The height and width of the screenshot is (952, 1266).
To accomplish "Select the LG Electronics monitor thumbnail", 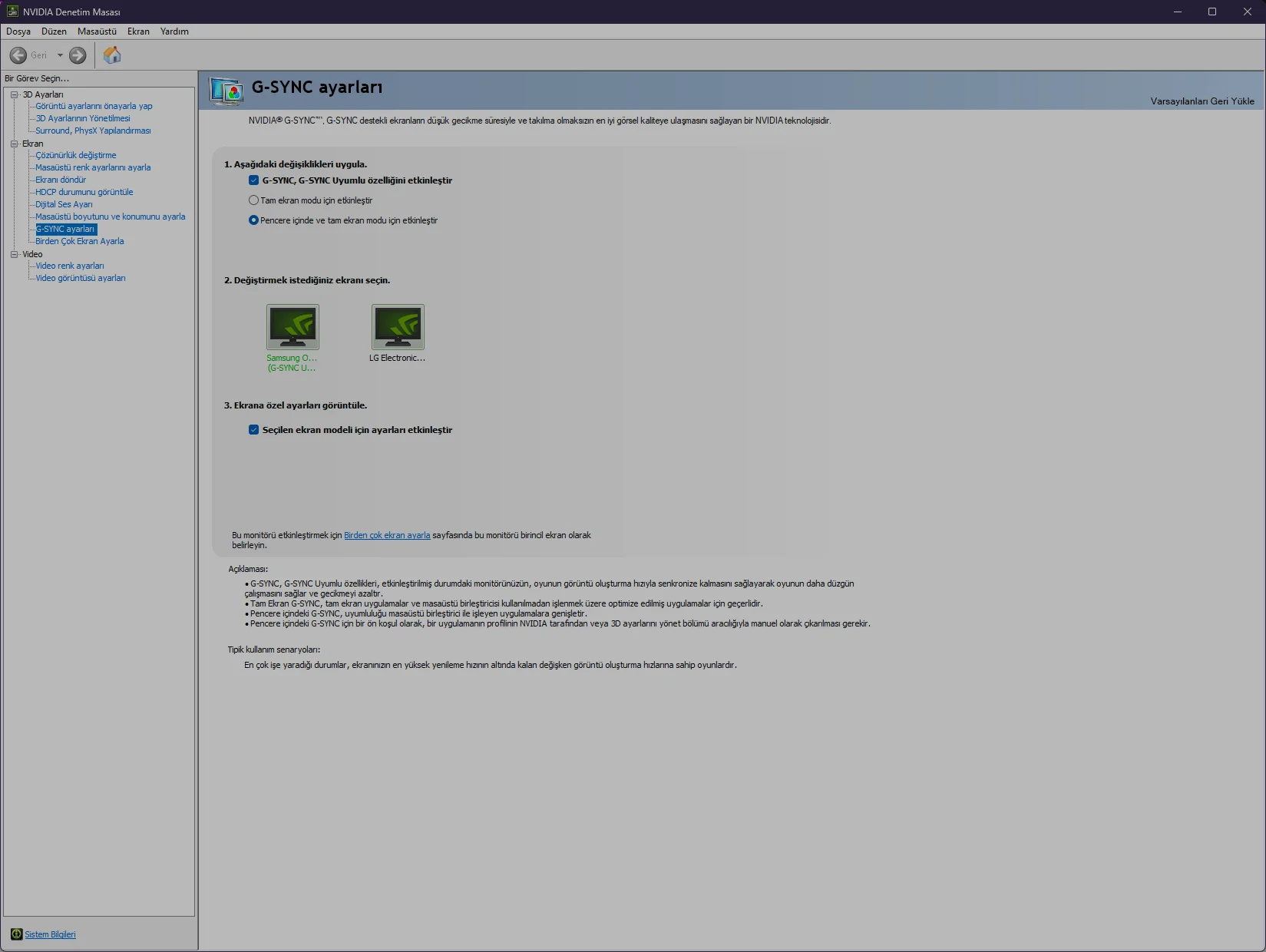I will [398, 327].
